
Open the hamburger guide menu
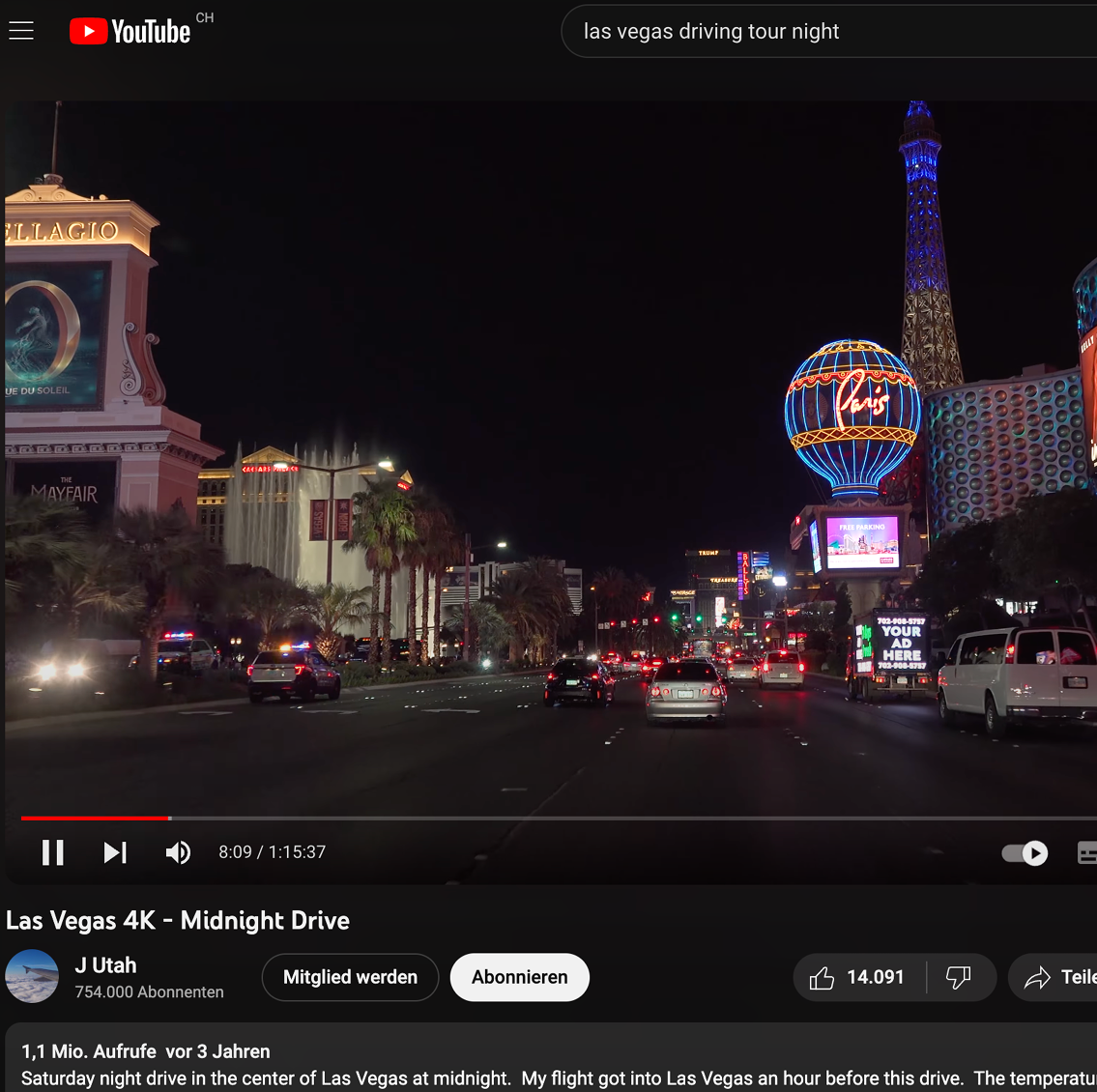pos(21,31)
